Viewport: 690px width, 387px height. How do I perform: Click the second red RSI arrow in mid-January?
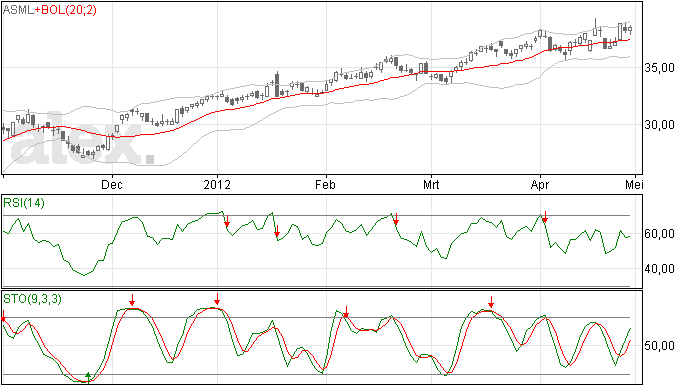pos(277,231)
